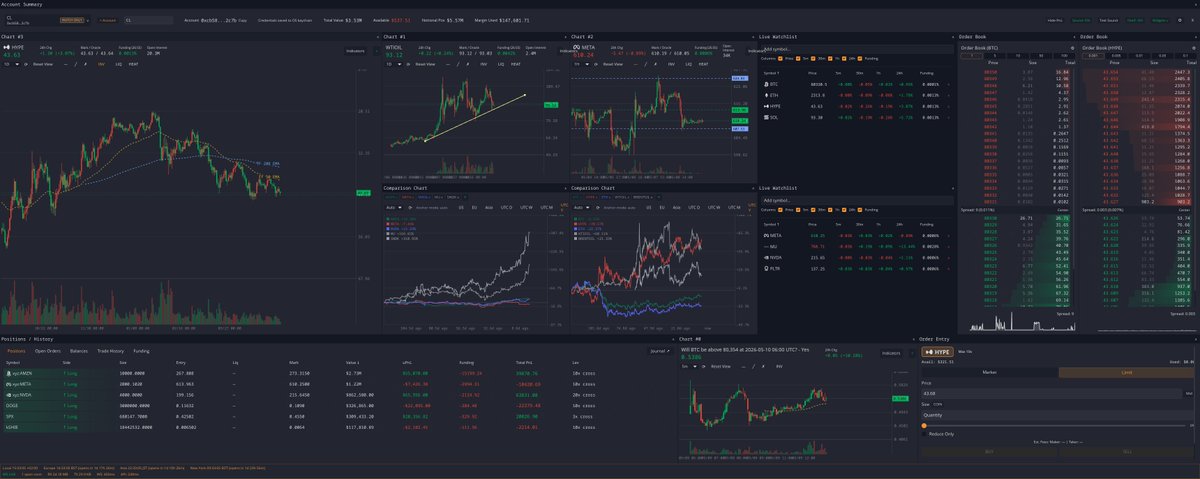This screenshot has width=1200, height=479.
Task: Collapse the top Live Watchlist panel caret
Action: click(x=952, y=36)
